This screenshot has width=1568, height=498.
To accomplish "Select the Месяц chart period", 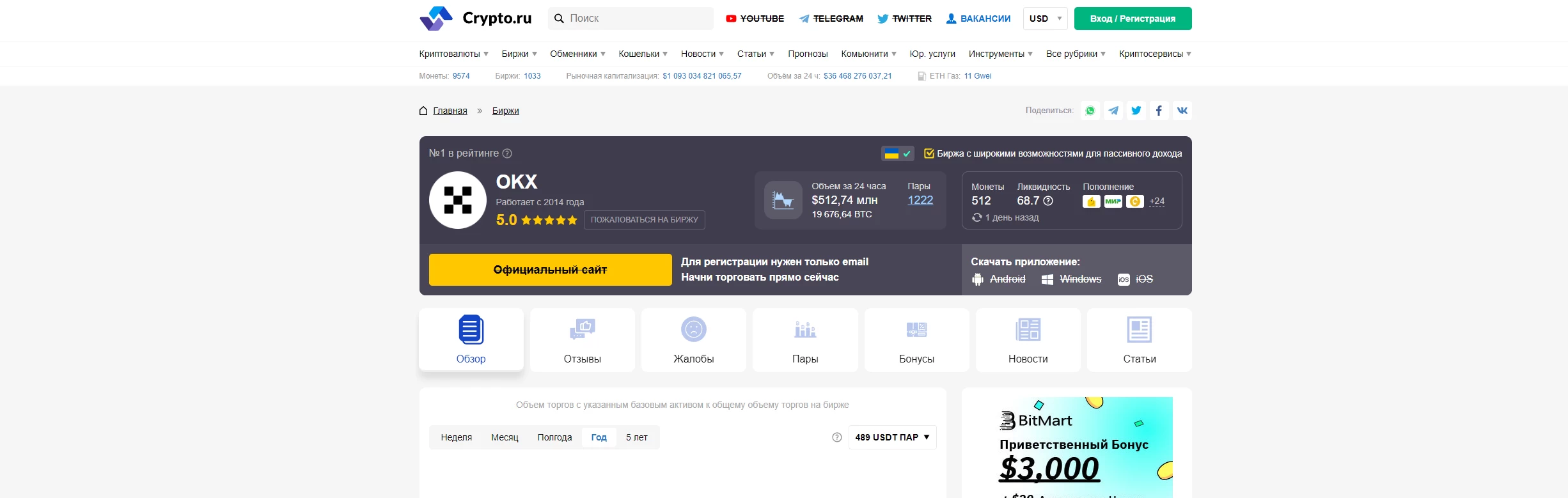I will click(505, 437).
